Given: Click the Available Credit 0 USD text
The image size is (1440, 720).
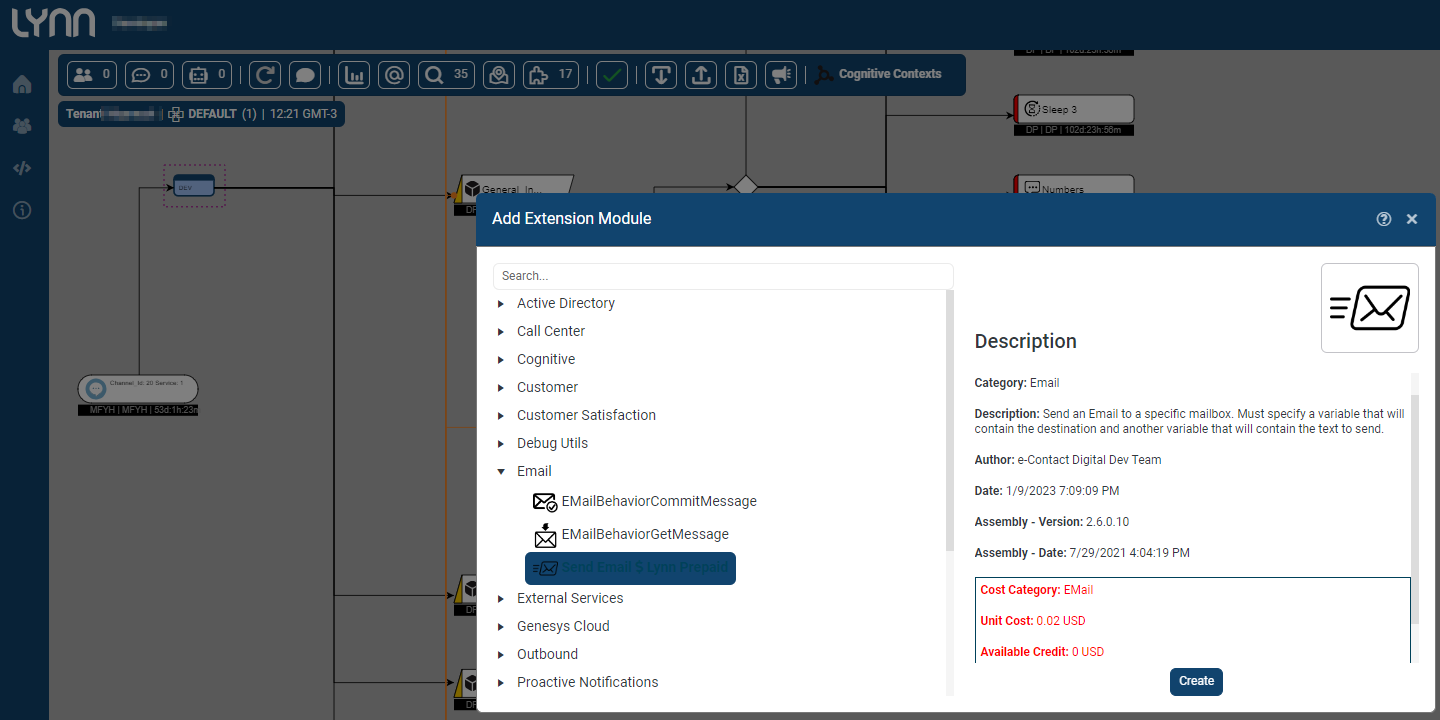Looking at the screenshot, I should coord(1042,652).
